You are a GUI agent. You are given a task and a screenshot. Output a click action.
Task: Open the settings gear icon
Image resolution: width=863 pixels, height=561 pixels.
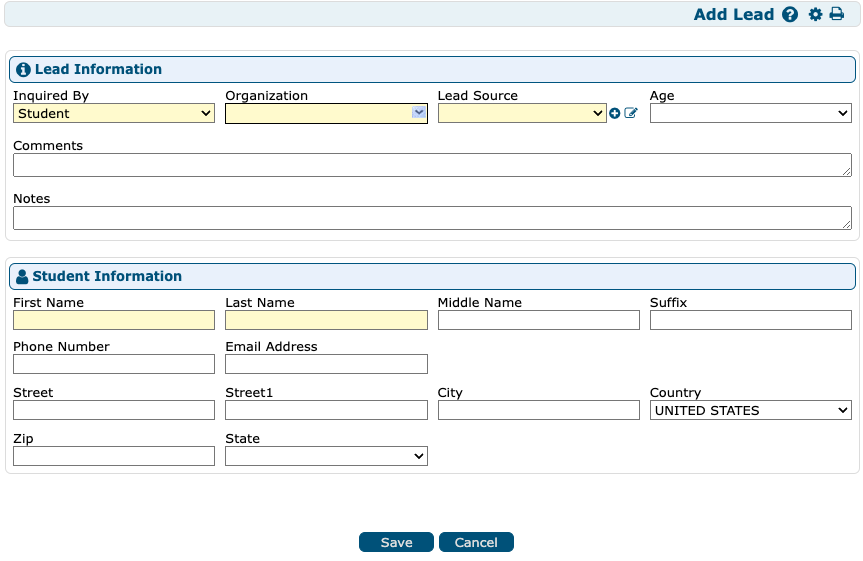tap(815, 14)
